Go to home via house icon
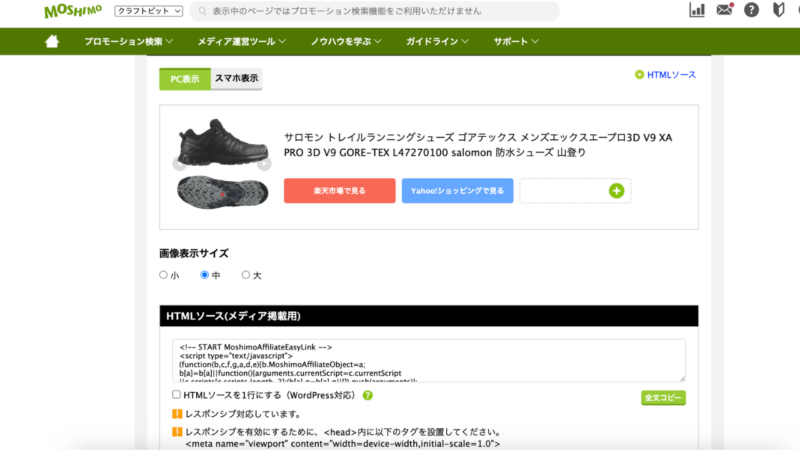This screenshot has width=800, height=450. click(52, 41)
